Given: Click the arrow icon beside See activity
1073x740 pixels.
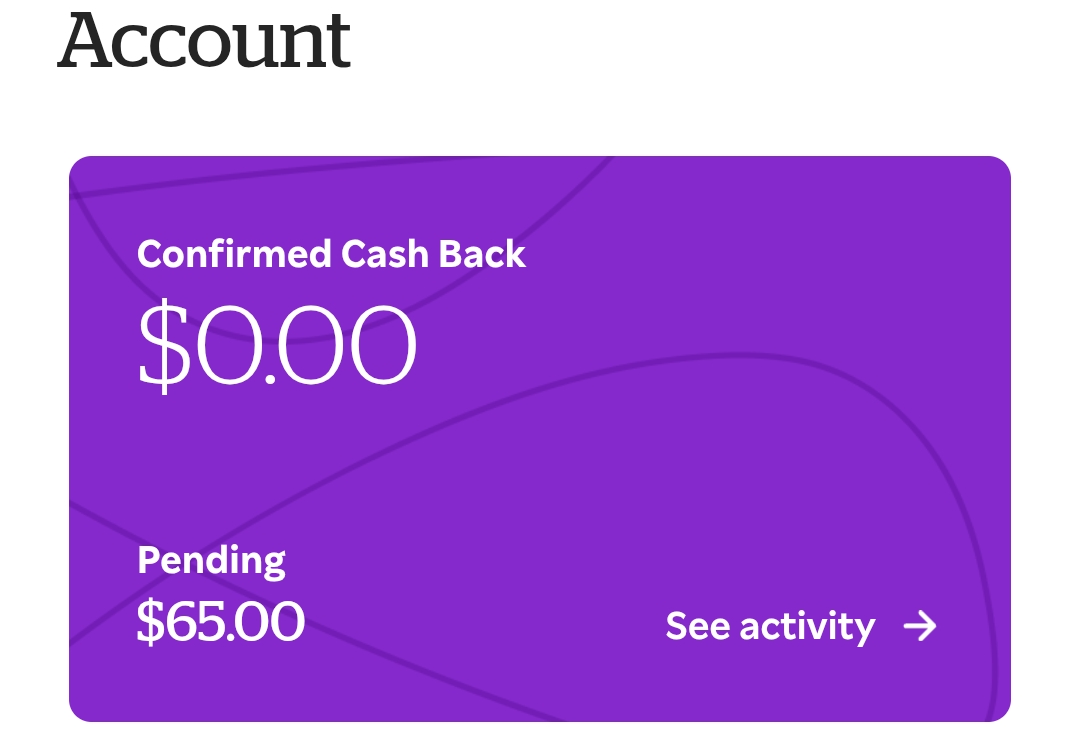Looking at the screenshot, I should pos(920,627).
